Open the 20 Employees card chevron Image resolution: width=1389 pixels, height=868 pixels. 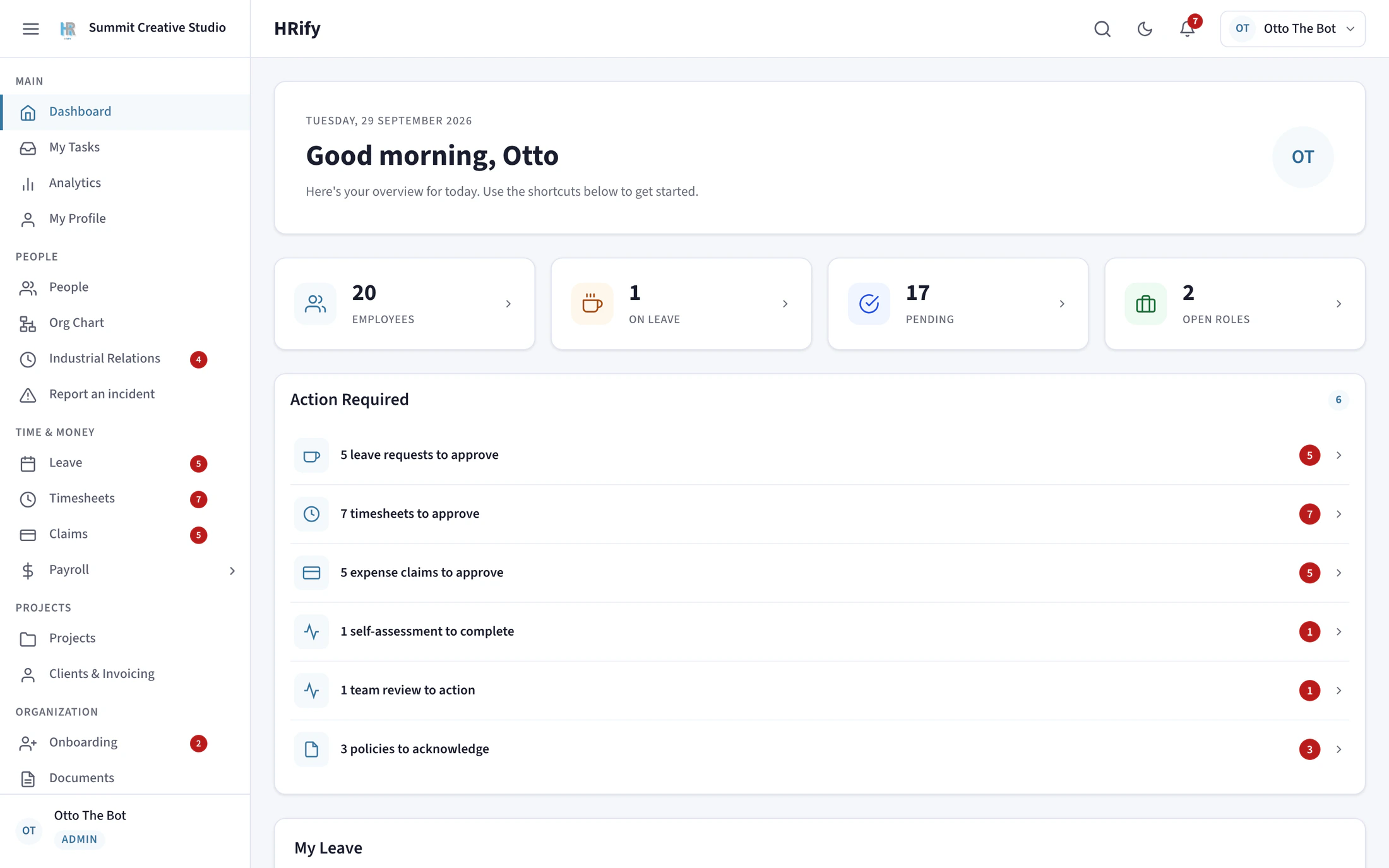pos(508,304)
